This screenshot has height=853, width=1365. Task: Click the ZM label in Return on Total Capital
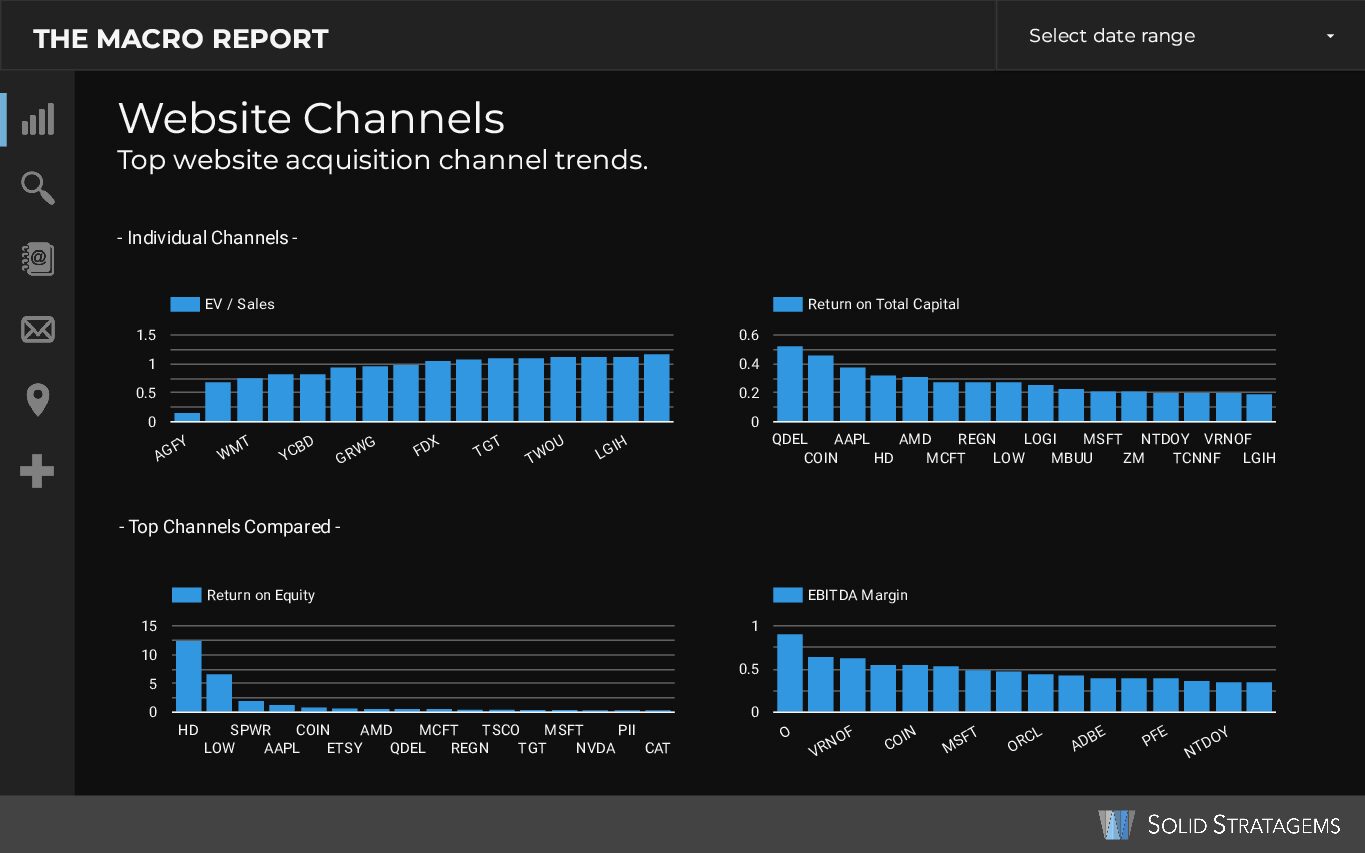click(x=1134, y=458)
